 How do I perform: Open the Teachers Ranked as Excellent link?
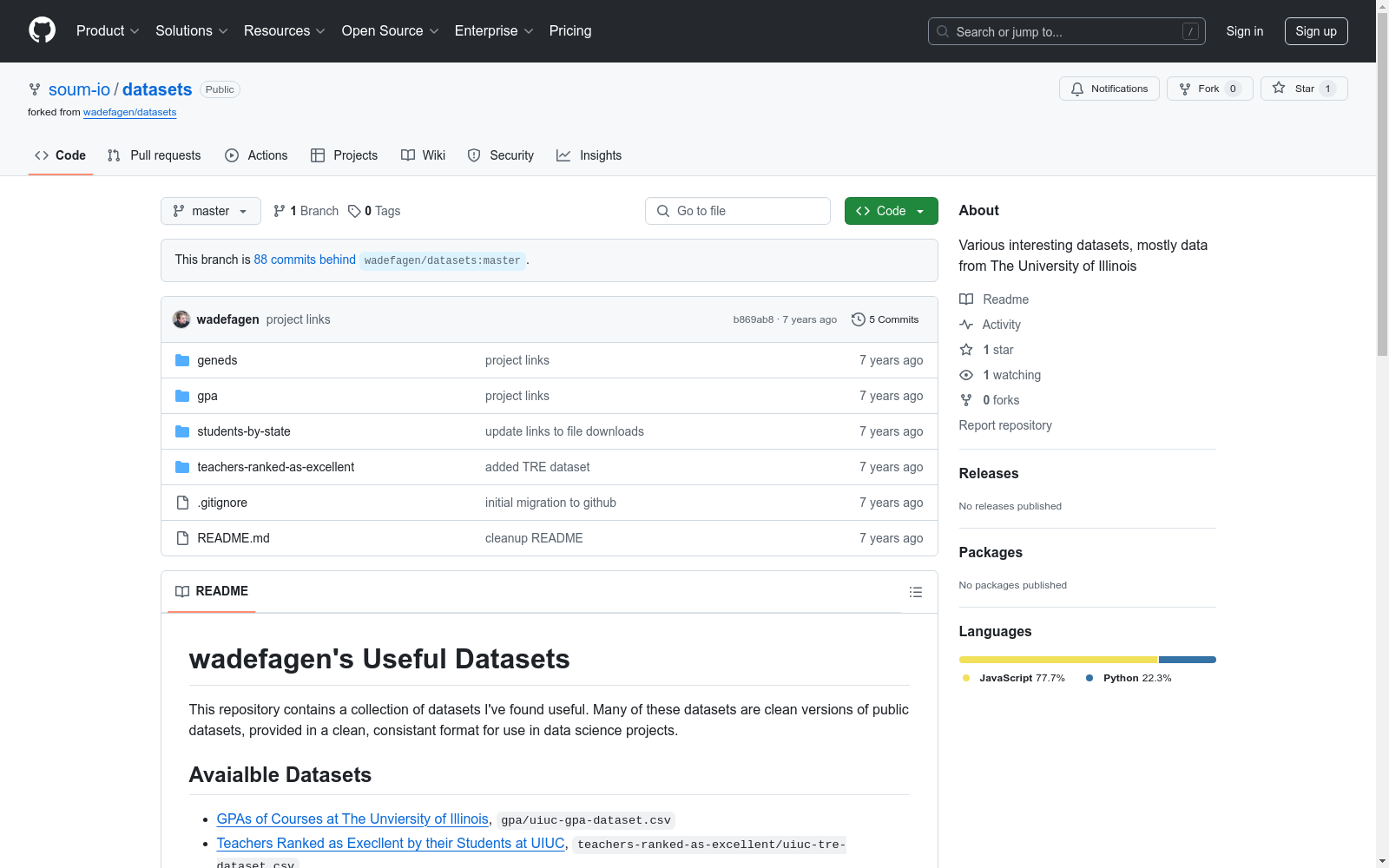(x=391, y=843)
